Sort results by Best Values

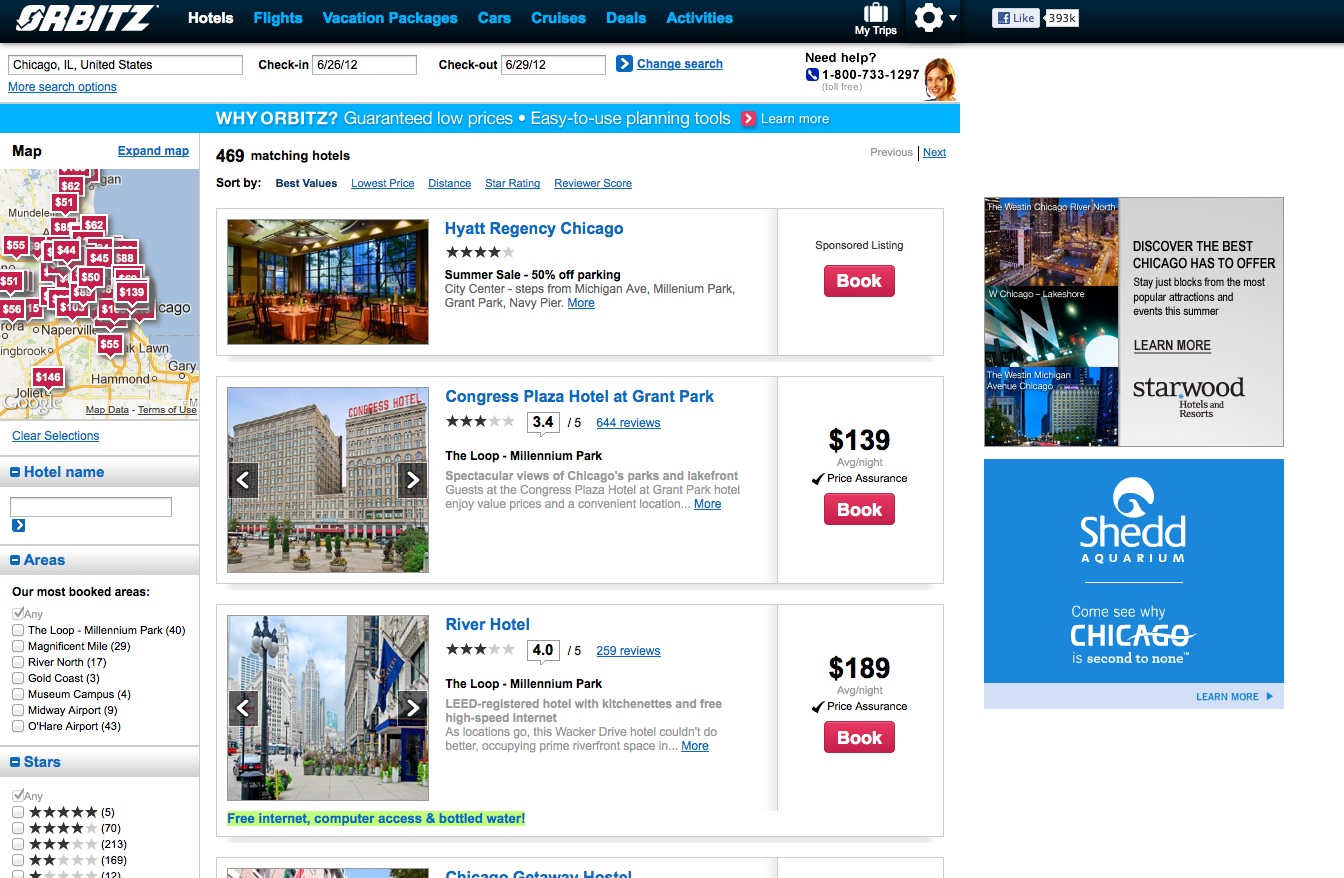click(306, 183)
